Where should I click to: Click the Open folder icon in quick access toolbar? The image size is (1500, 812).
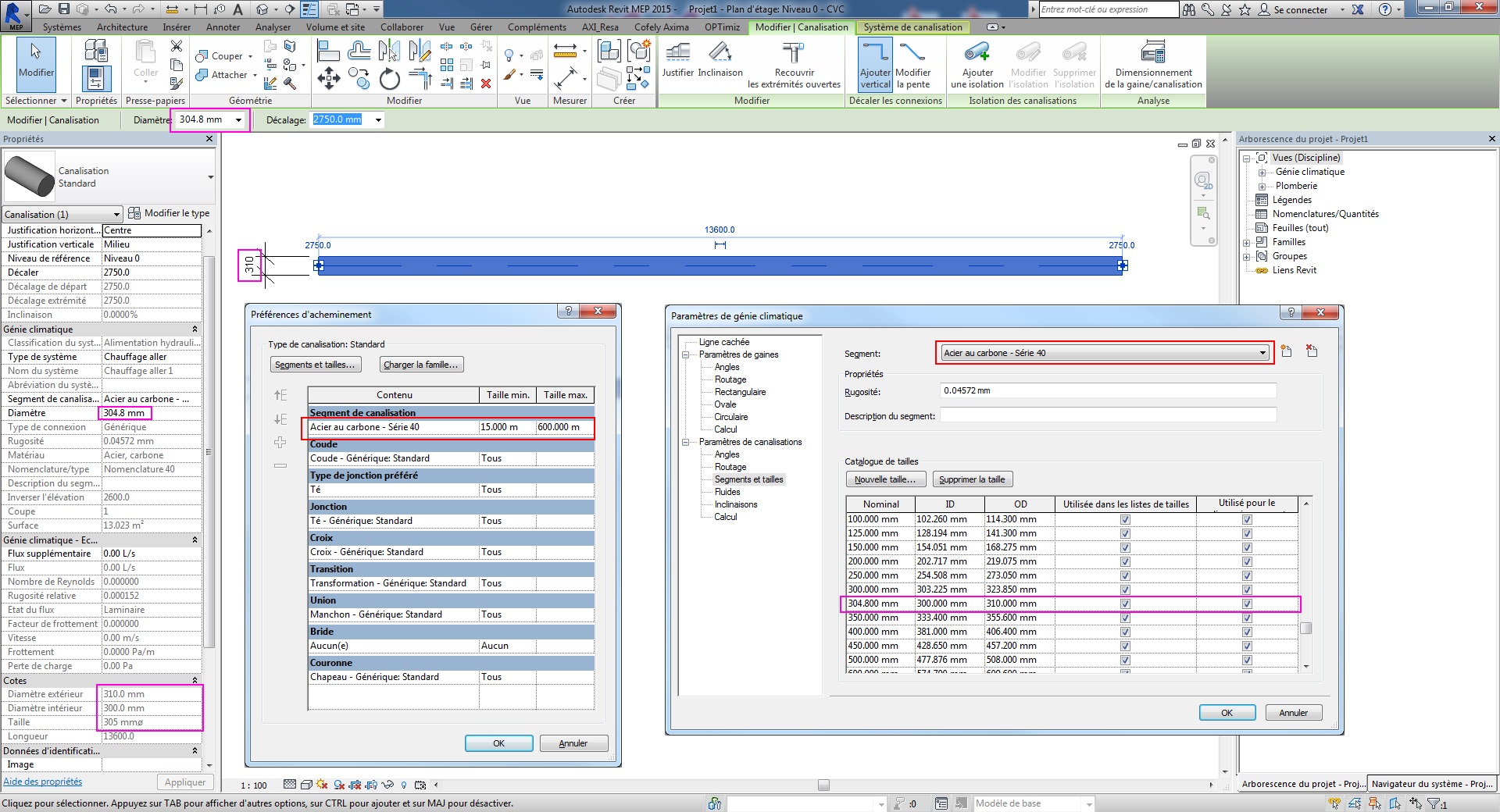click(45, 9)
